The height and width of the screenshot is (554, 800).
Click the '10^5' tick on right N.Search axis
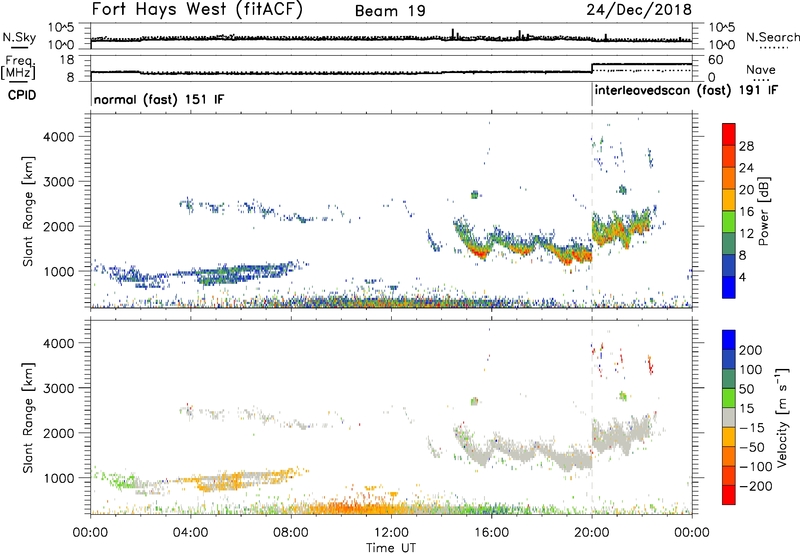[x=722, y=27]
